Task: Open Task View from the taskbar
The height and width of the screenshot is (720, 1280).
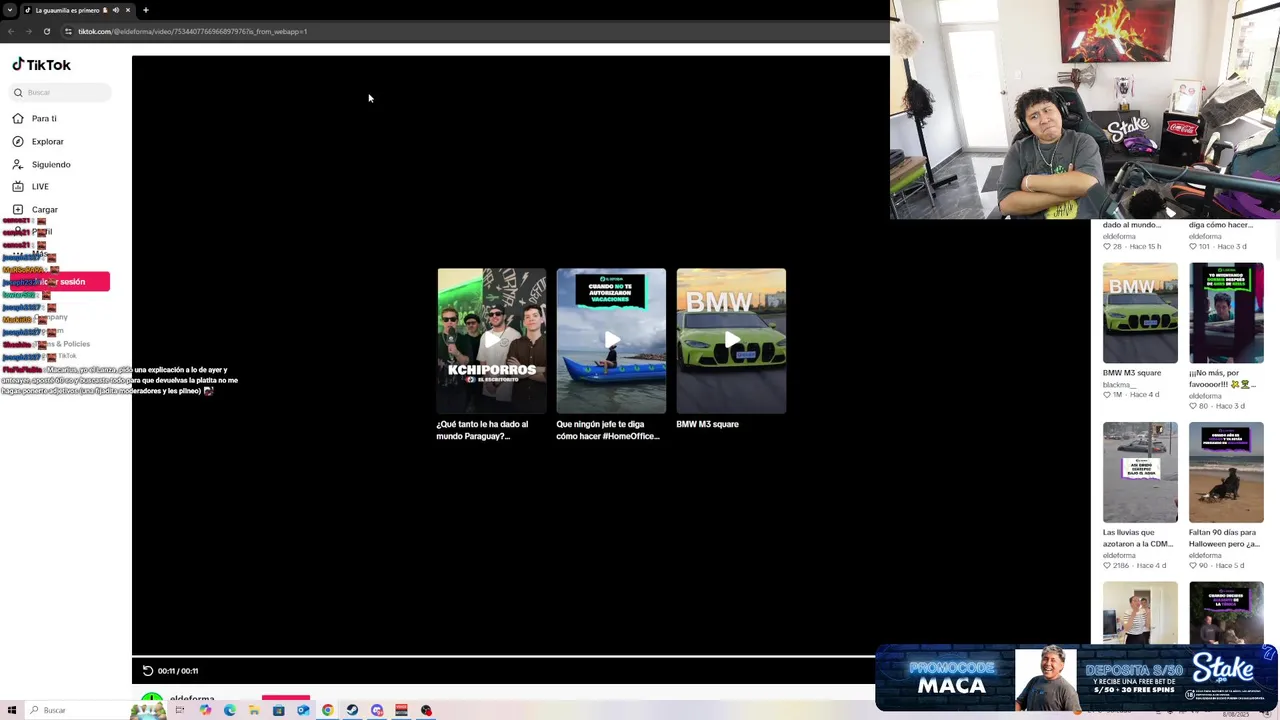Action: coord(180,710)
